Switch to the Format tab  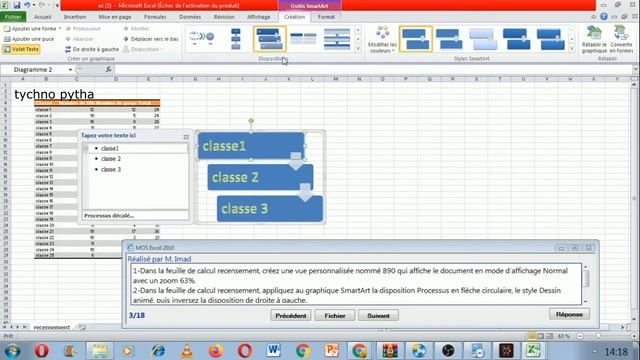click(326, 17)
